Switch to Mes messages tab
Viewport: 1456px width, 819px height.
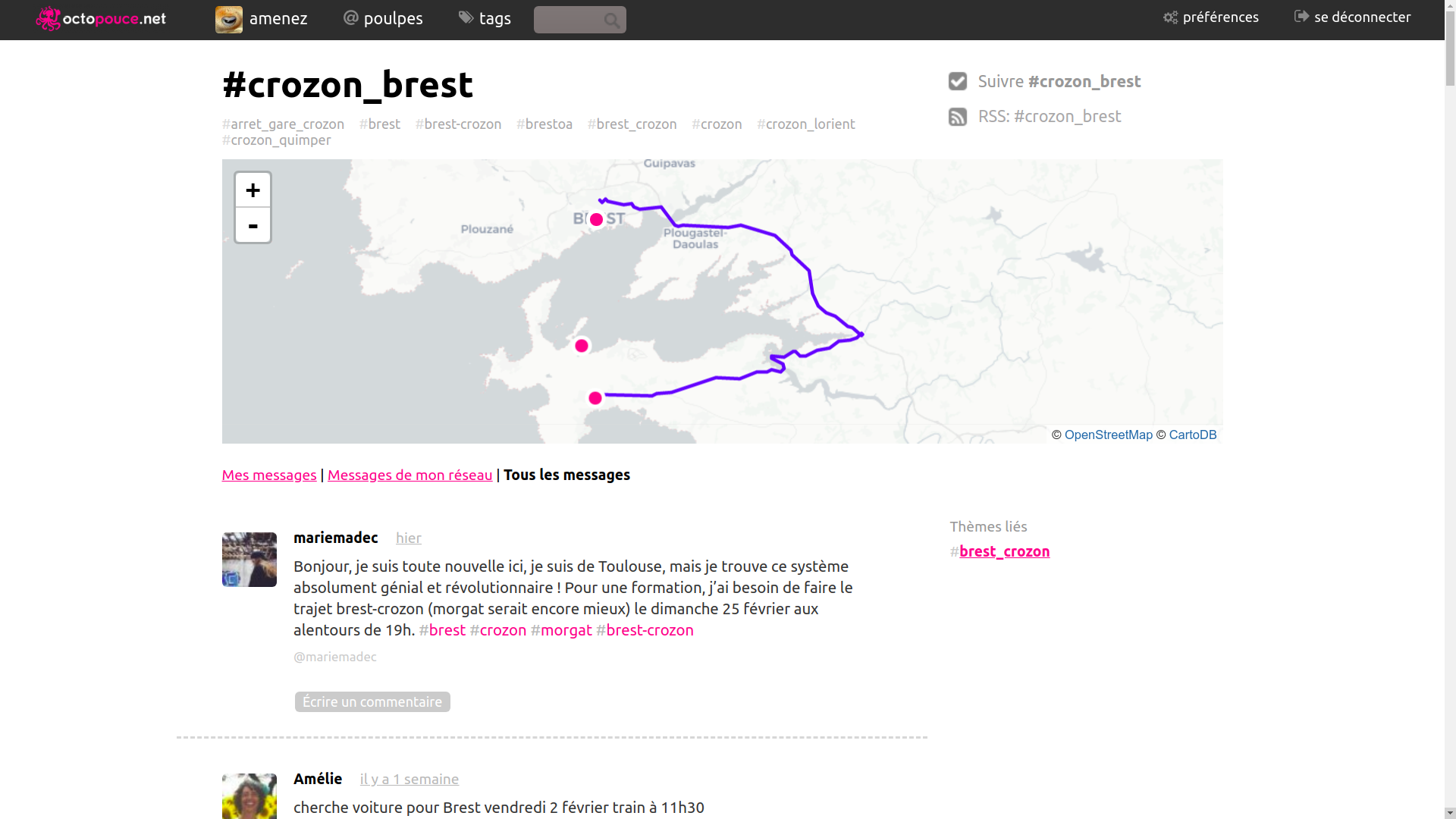click(x=269, y=475)
